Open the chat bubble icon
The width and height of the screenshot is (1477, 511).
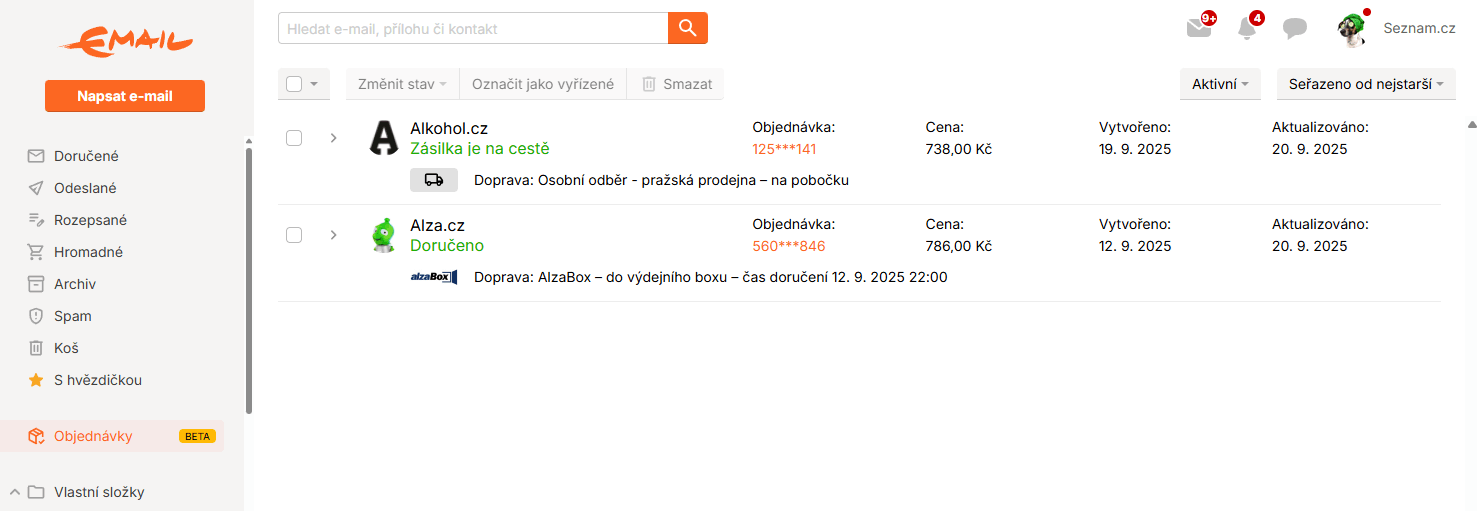[1295, 28]
